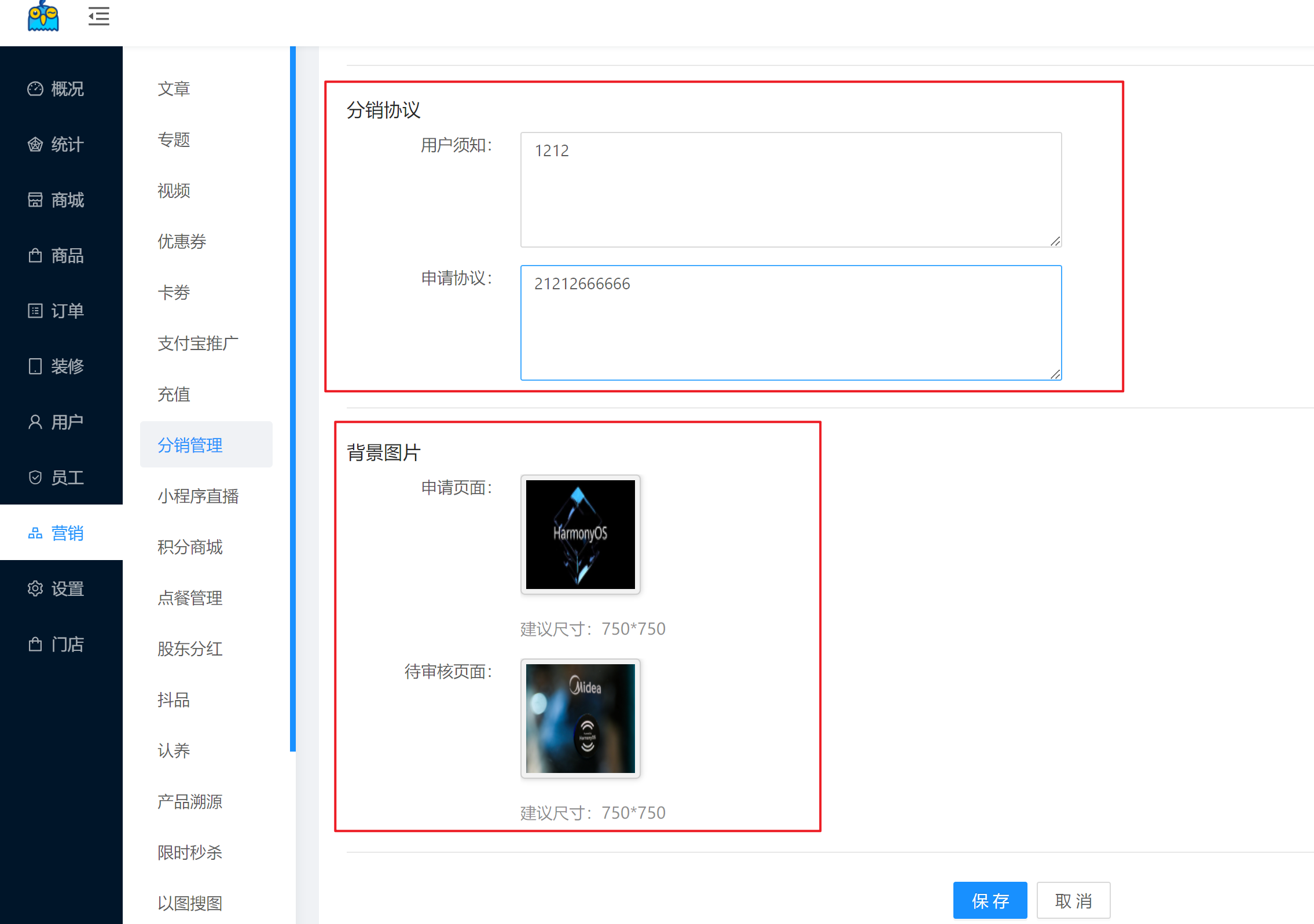Select 优惠券 coupon submenu item
This screenshot has height=924, width=1314.
pyautogui.click(x=182, y=241)
